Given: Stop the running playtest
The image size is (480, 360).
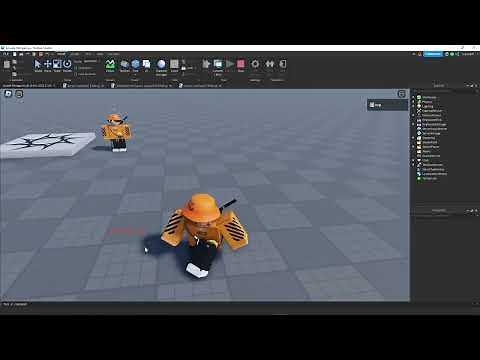Looking at the screenshot, I should (x=241, y=65).
